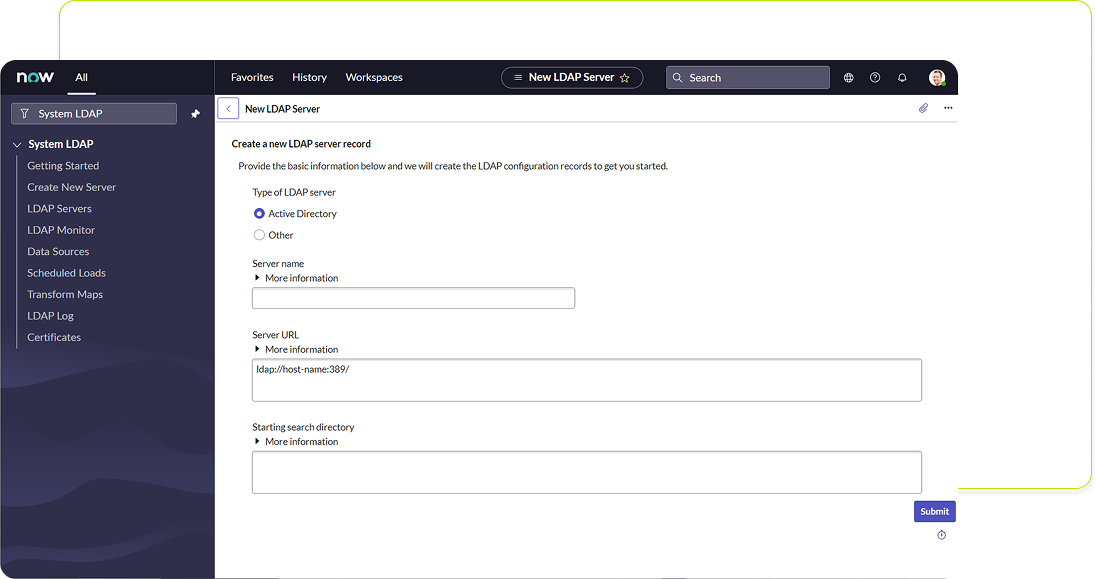Open LDAP Monitor in the sidebar
The width and height of the screenshot is (1096, 579).
tap(61, 230)
